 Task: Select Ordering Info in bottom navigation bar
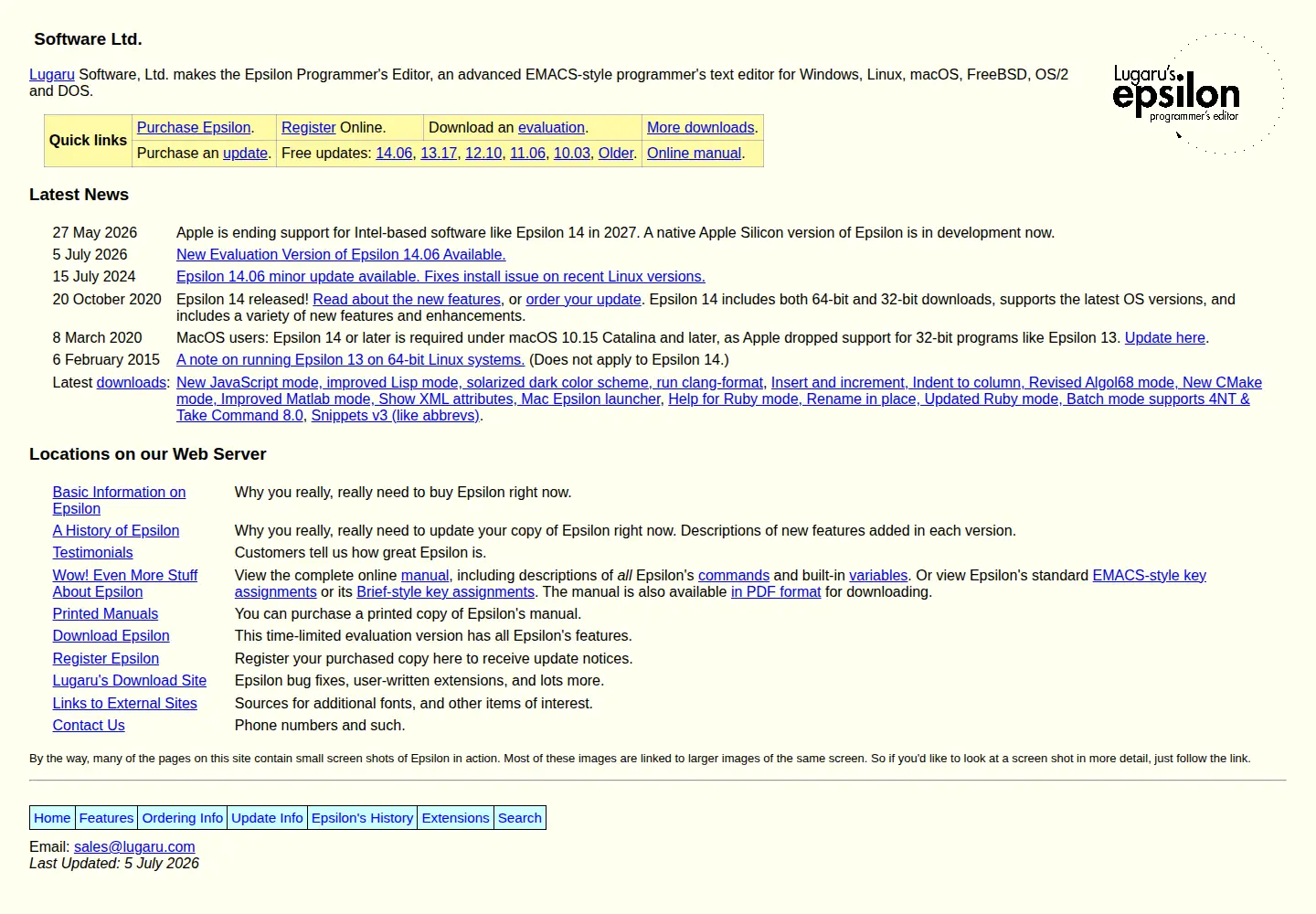click(183, 818)
